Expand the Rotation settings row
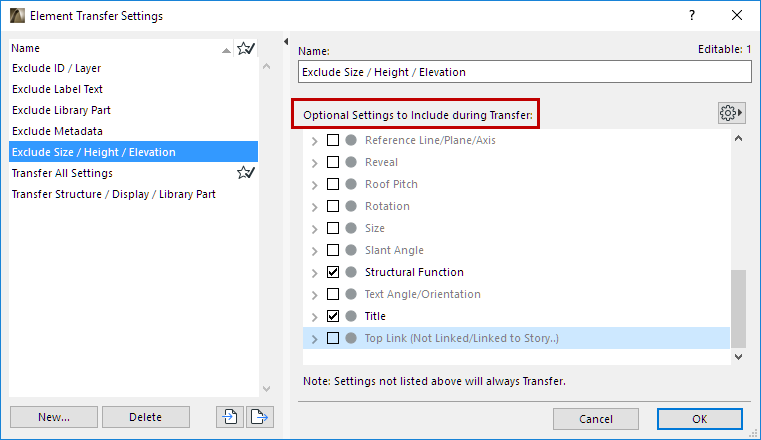Screen dimensions: 761x440 (x=315, y=206)
